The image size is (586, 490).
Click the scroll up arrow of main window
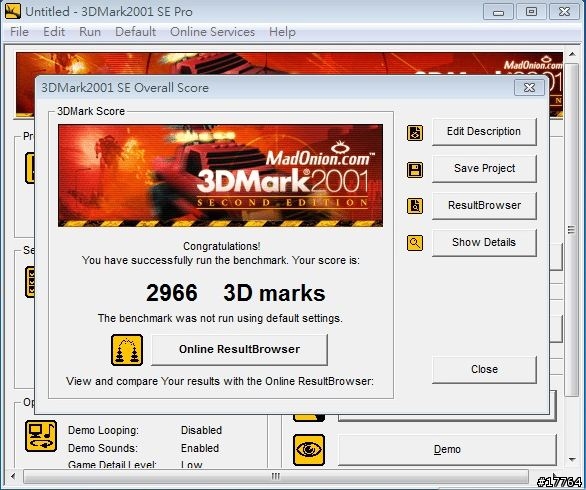pos(572,54)
